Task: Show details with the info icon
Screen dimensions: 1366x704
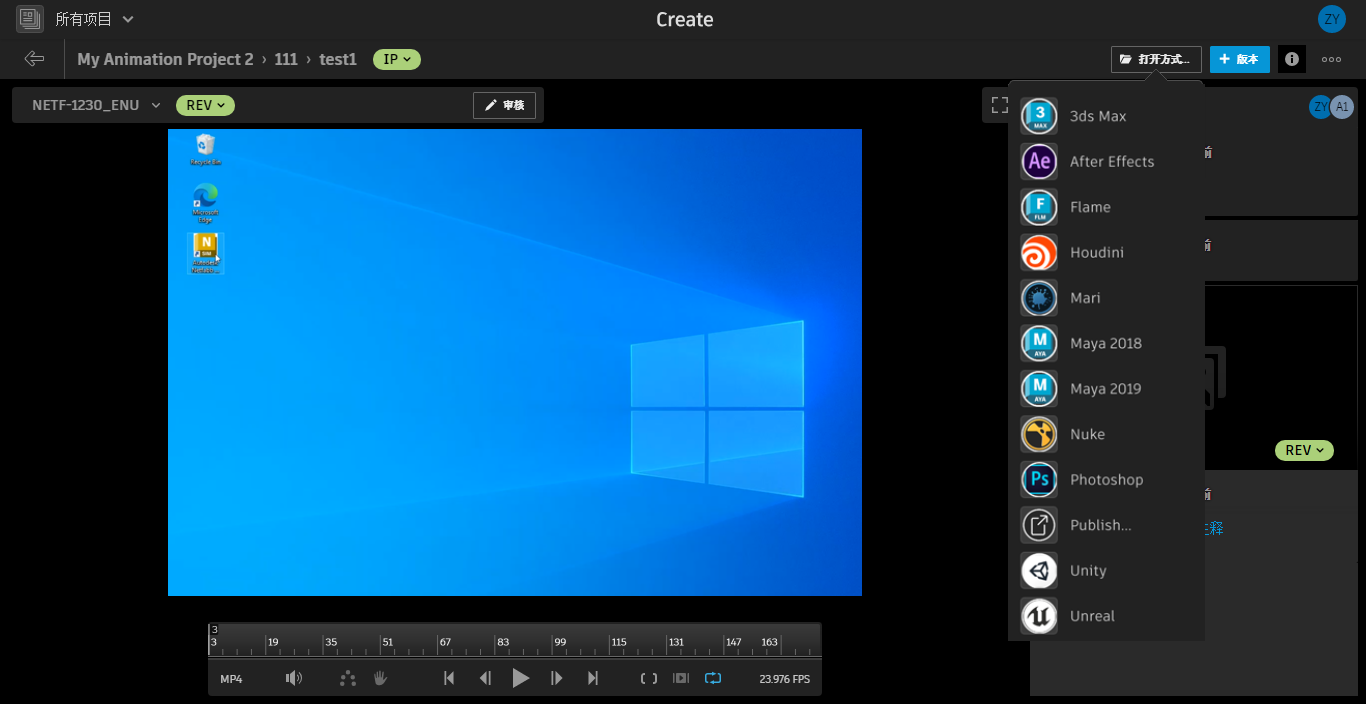Action: (1292, 59)
